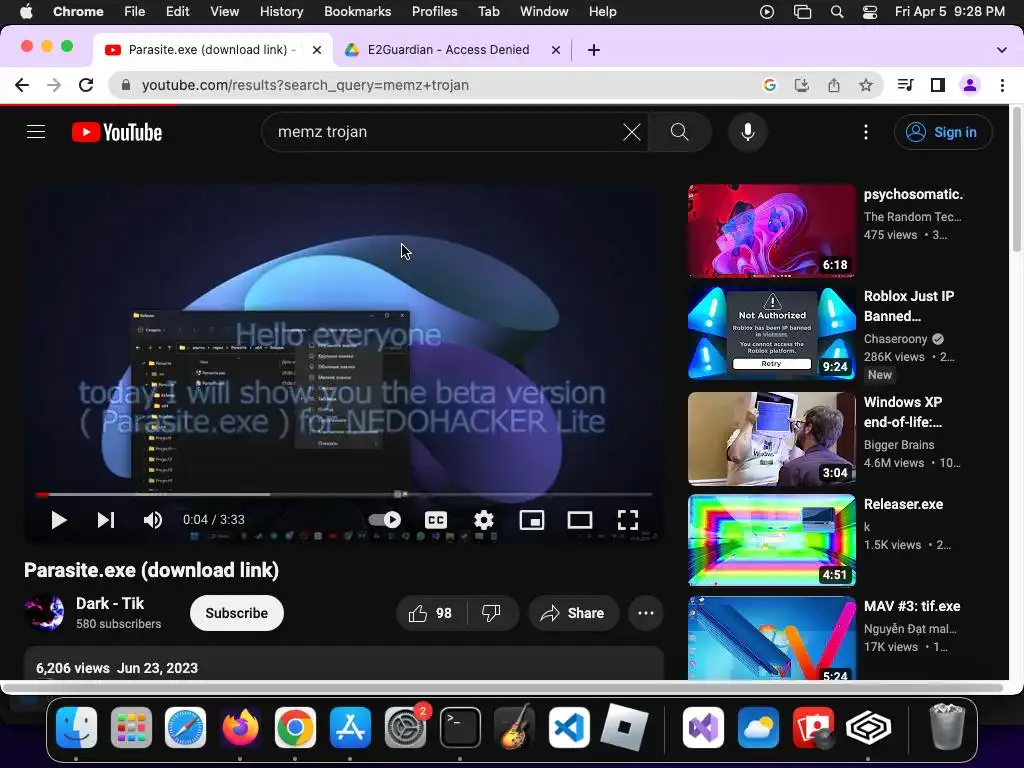Click the Chrome address bar URL
Image resolution: width=1024 pixels, height=768 pixels.
pyautogui.click(x=305, y=85)
